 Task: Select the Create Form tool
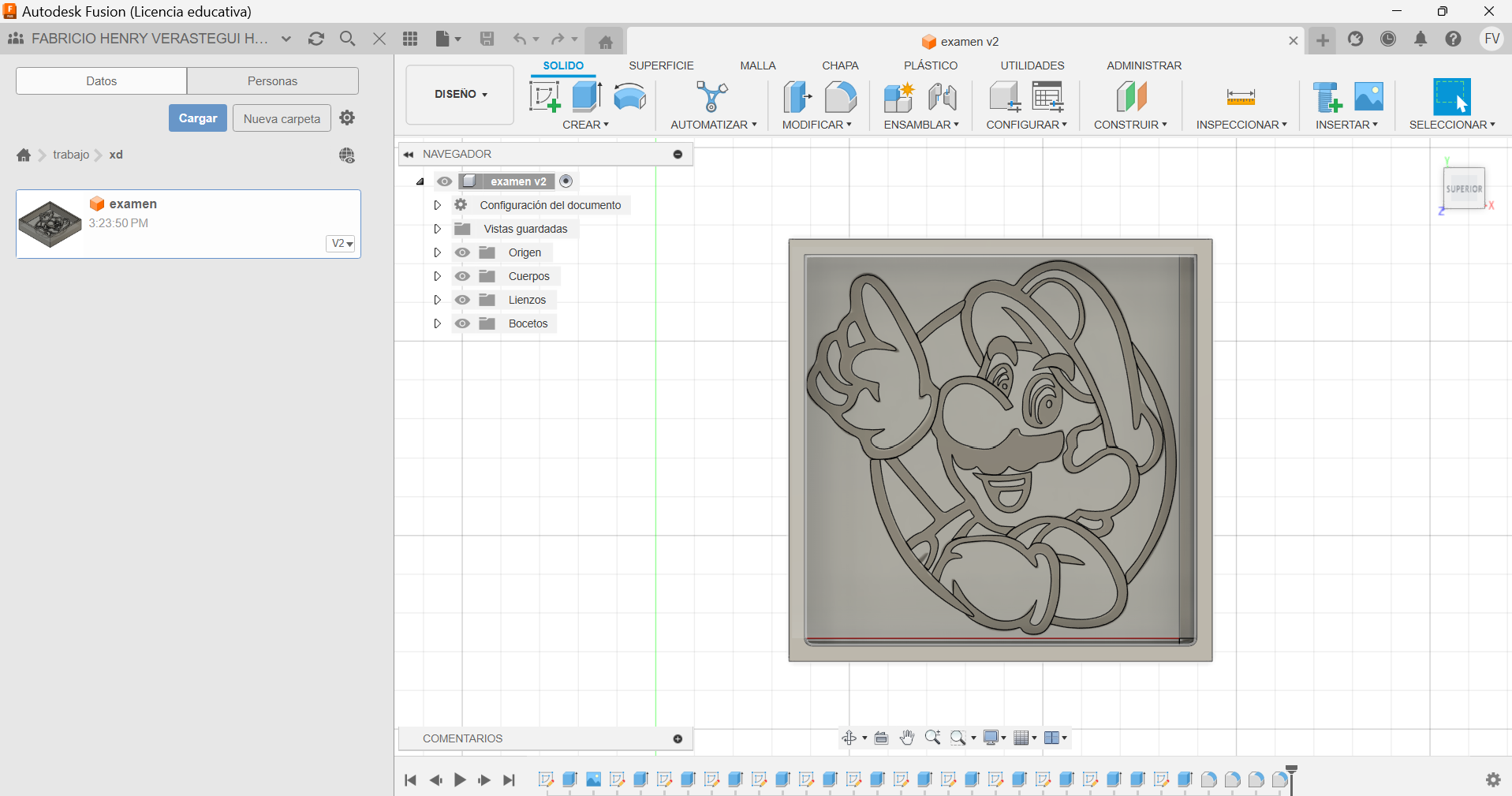pyautogui.click(x=630, y=97)
